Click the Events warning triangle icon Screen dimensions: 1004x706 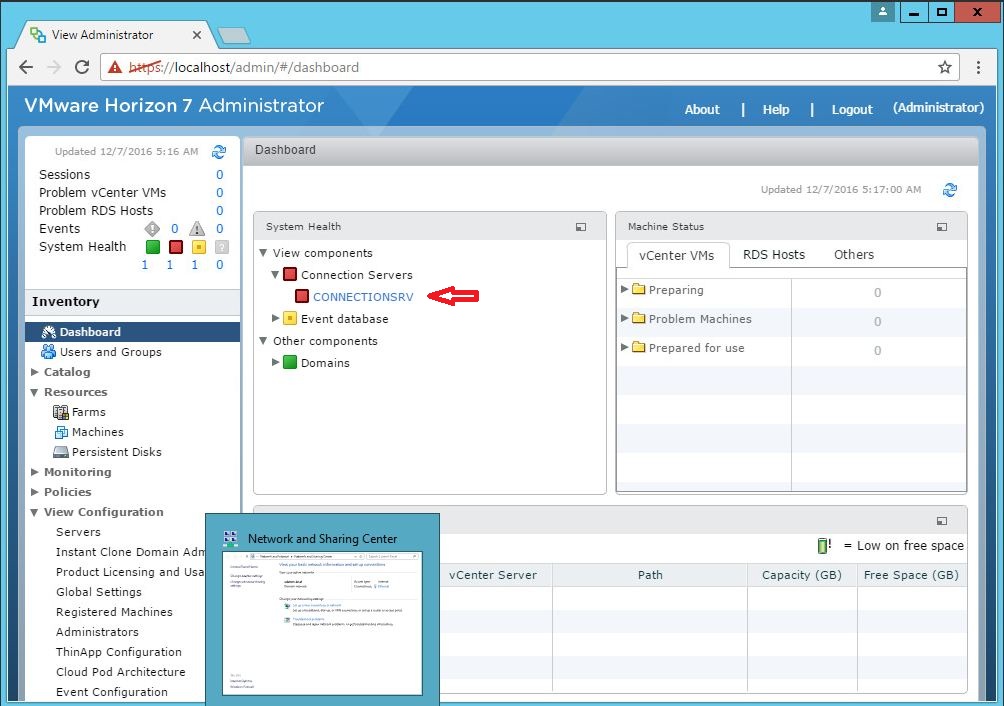(x=197, y=229)
